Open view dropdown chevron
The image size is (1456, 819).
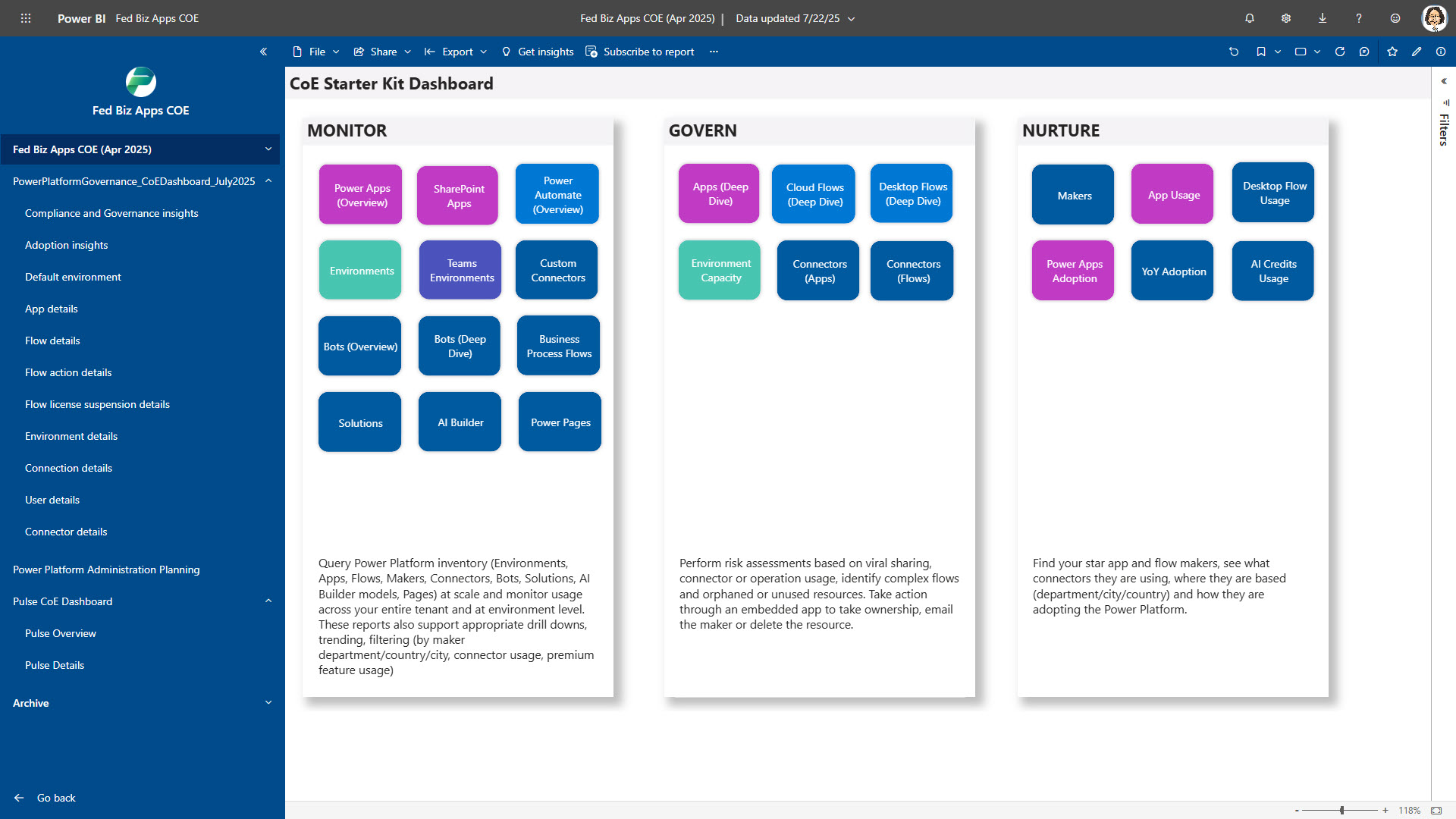point(1317,52)
